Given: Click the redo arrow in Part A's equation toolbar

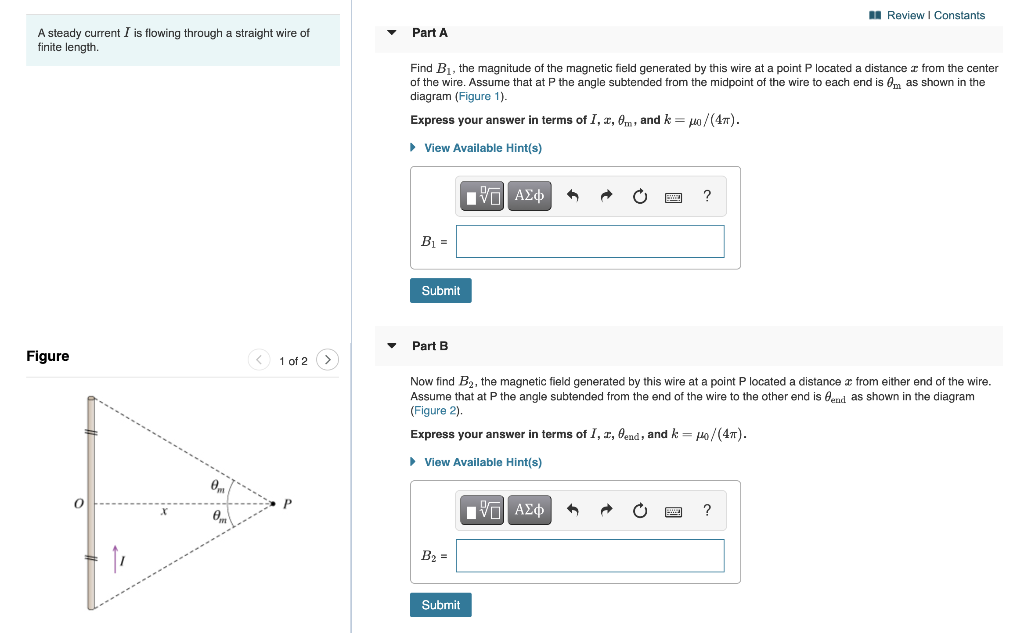Looking at the screenshot, I should 606,196.
